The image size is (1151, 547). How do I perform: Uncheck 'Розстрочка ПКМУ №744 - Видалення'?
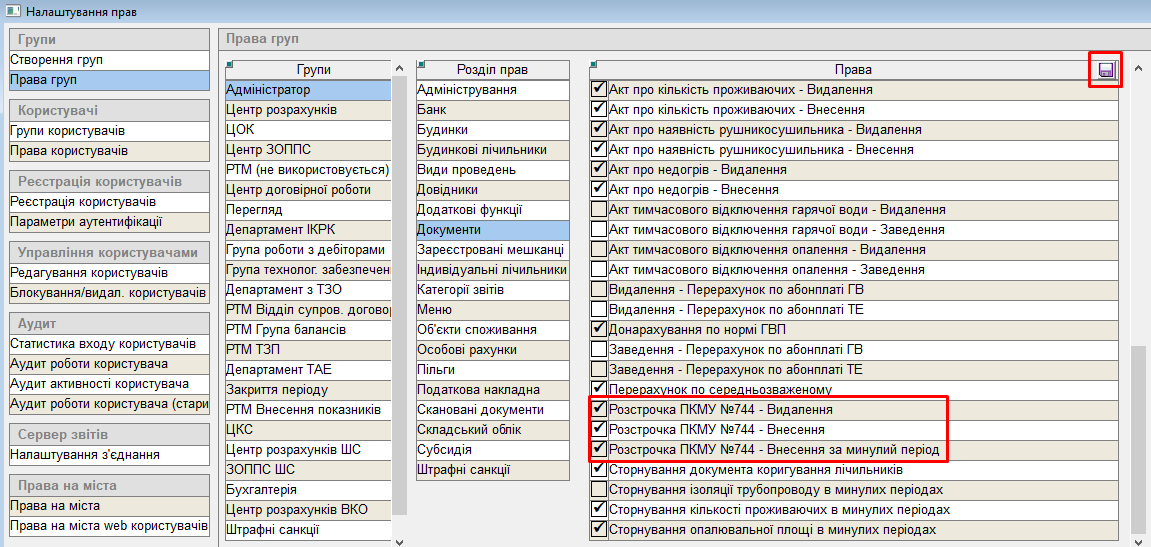tap(599, 409)
